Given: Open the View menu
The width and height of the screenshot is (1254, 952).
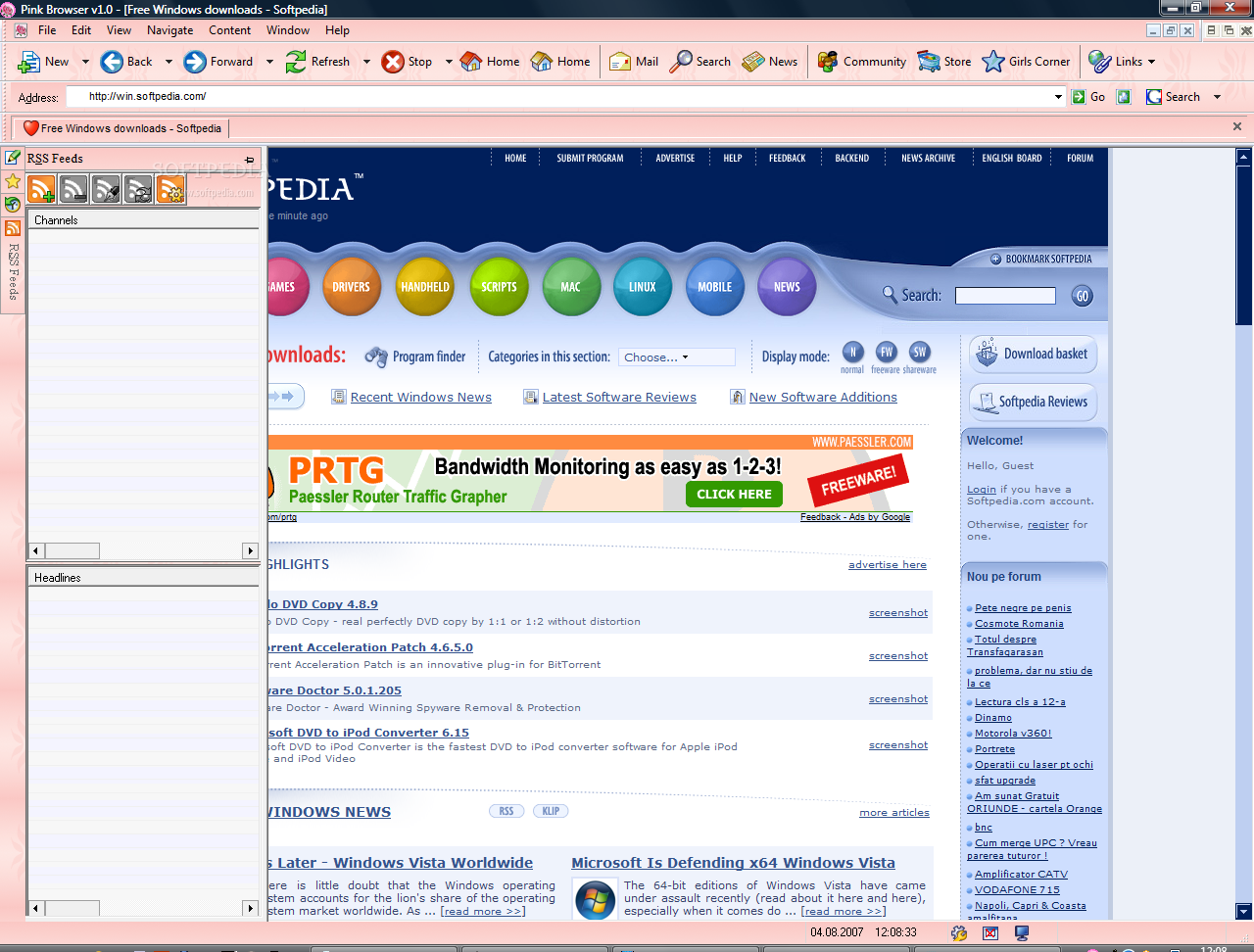Looking at the screenshot, I should click(119, 30).
